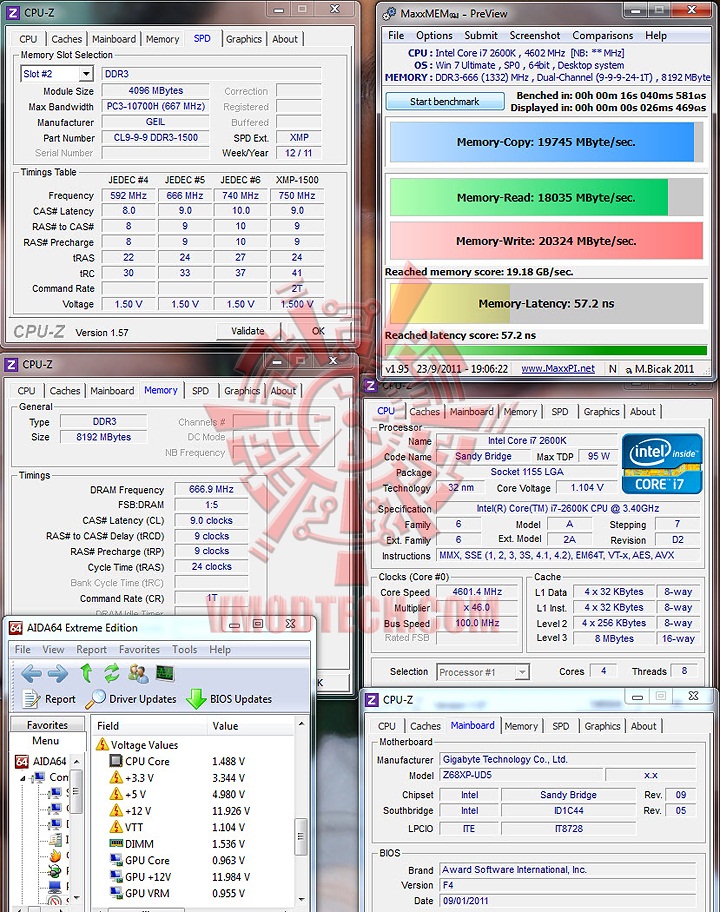Click the MaxxMEM title bar icon
Image resolution: width=720 pixels, height=912 pixels.
coord(389,13)
